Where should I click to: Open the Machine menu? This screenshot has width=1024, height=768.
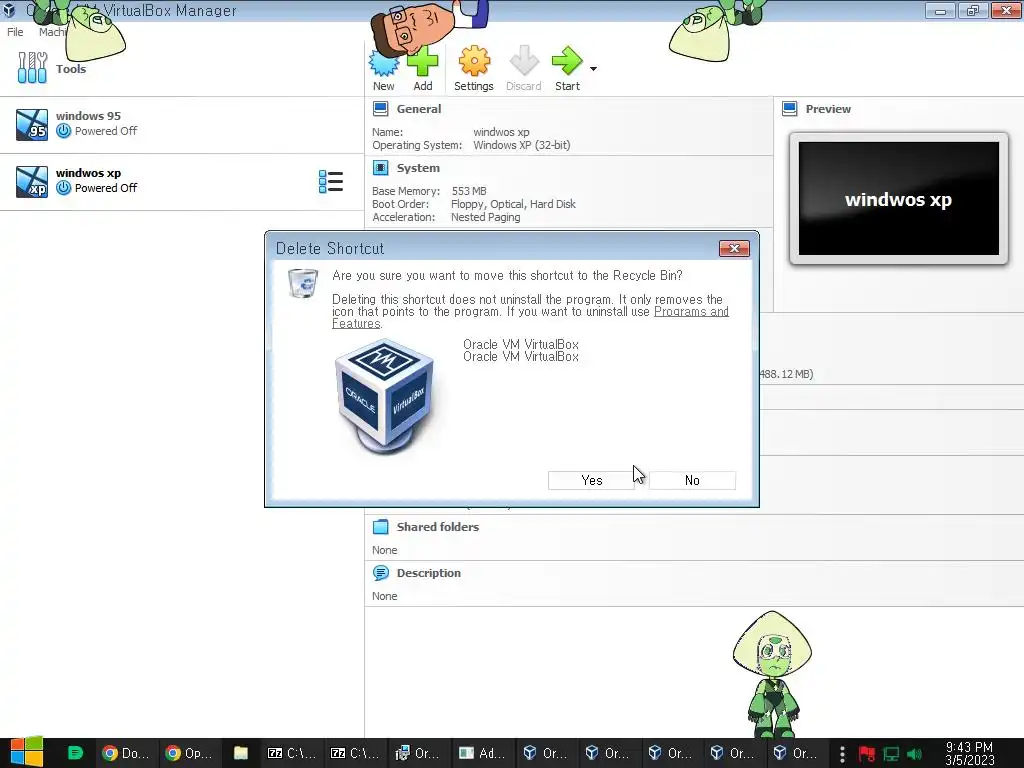pyautogui.click(x=52, y=32)
